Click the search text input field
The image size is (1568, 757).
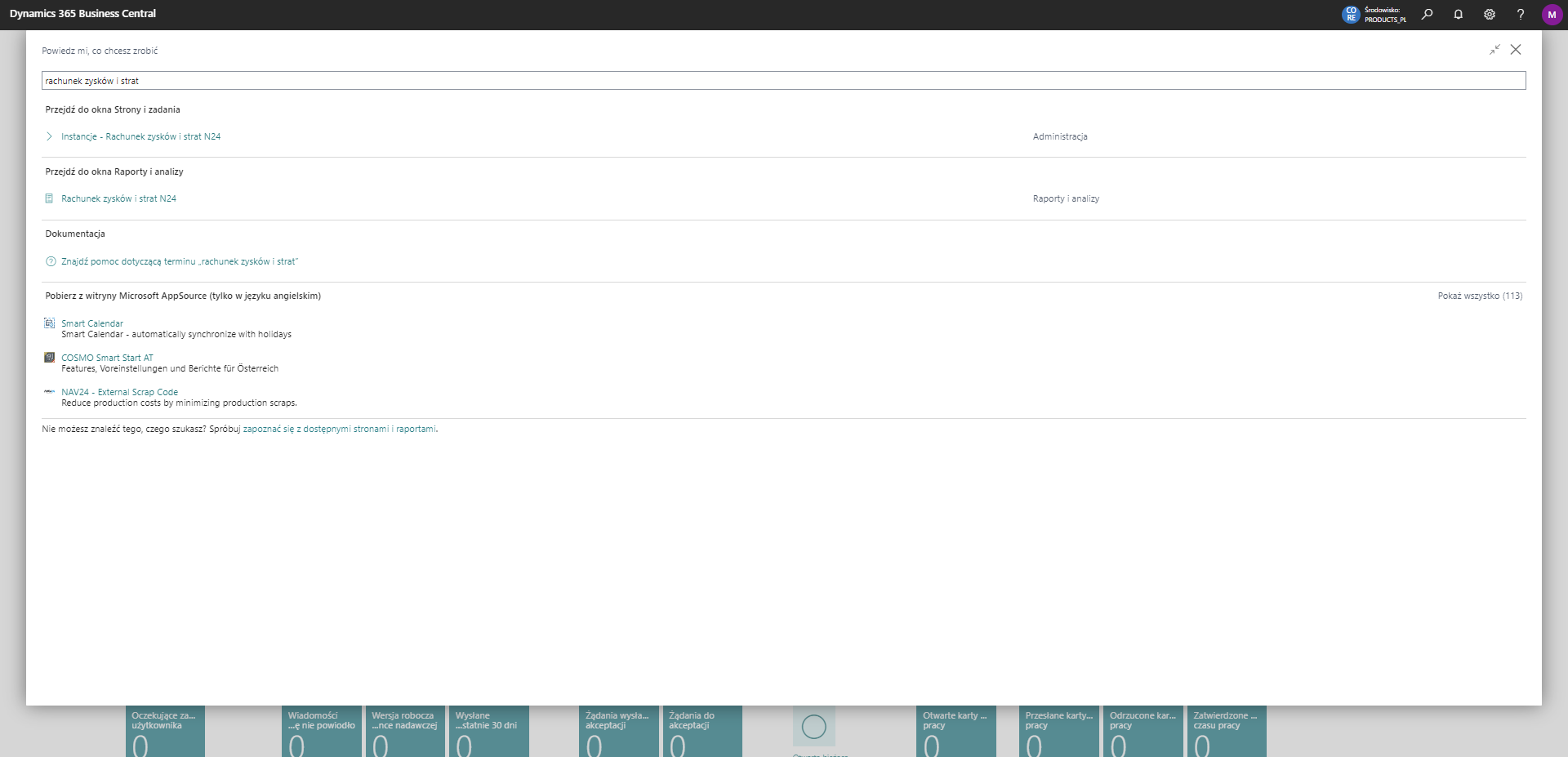(x=782, y=81)
